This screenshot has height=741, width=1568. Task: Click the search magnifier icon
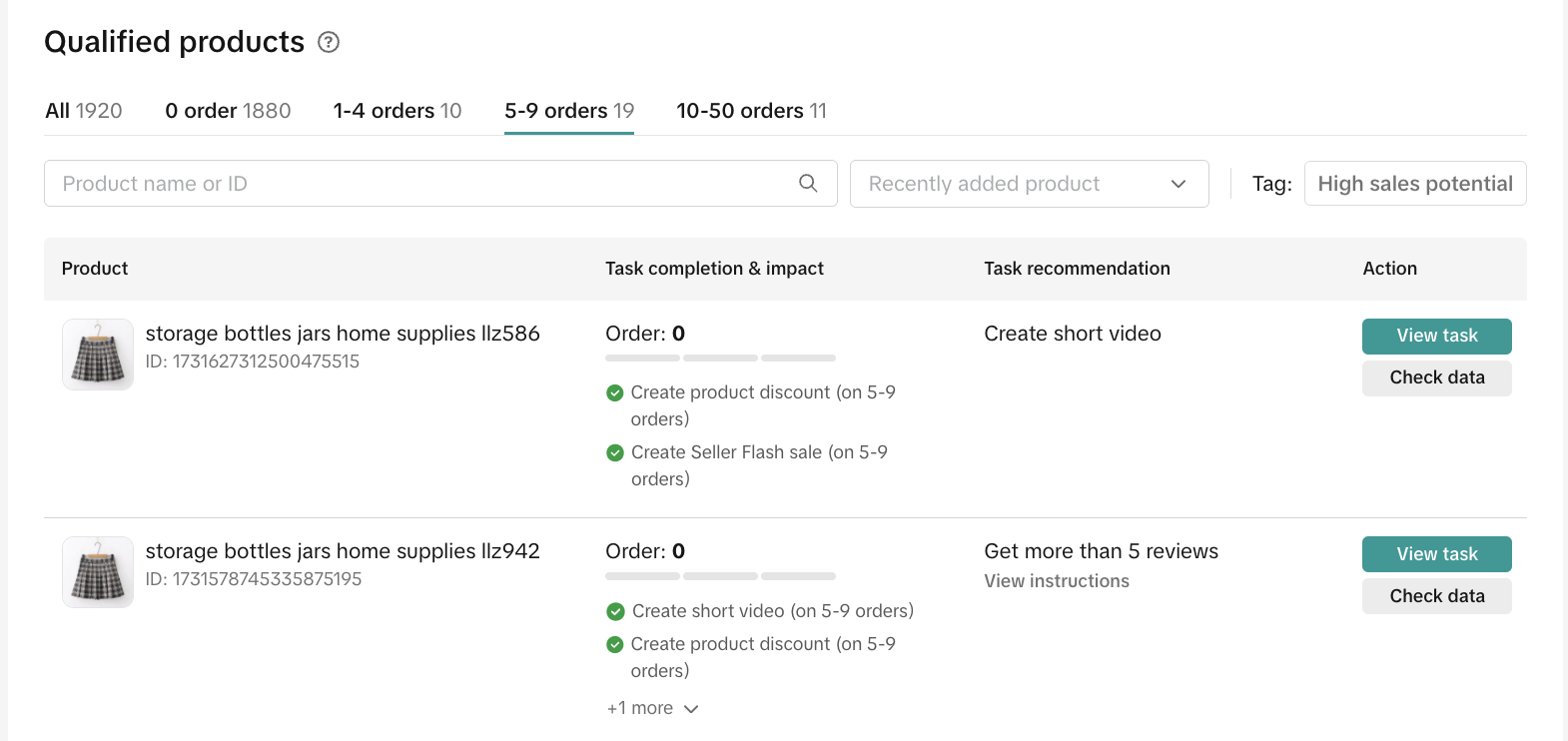pyautogui.click(x=808, y=184)
